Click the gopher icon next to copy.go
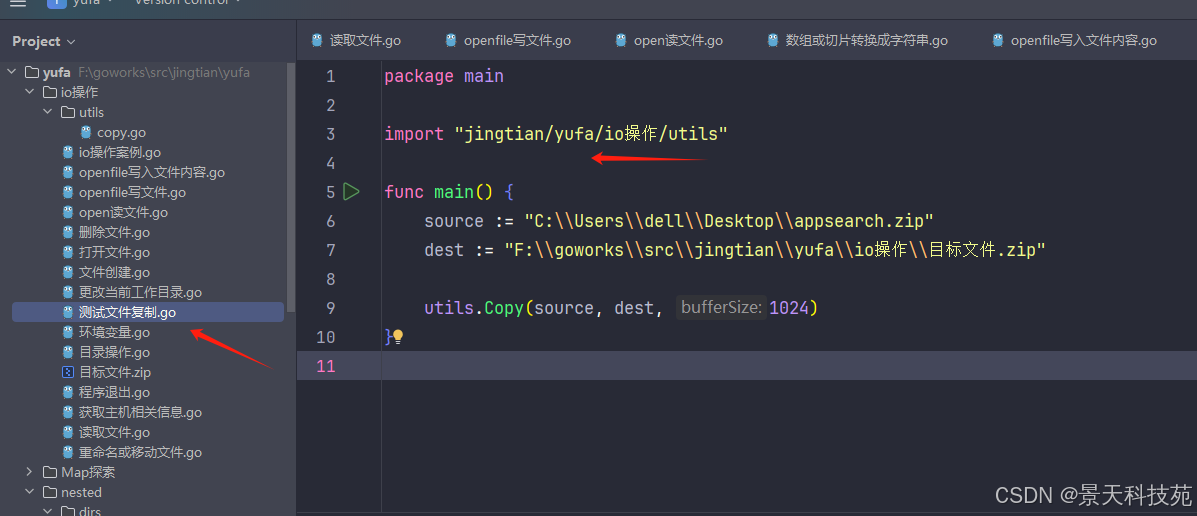 (x=86, y=132)
